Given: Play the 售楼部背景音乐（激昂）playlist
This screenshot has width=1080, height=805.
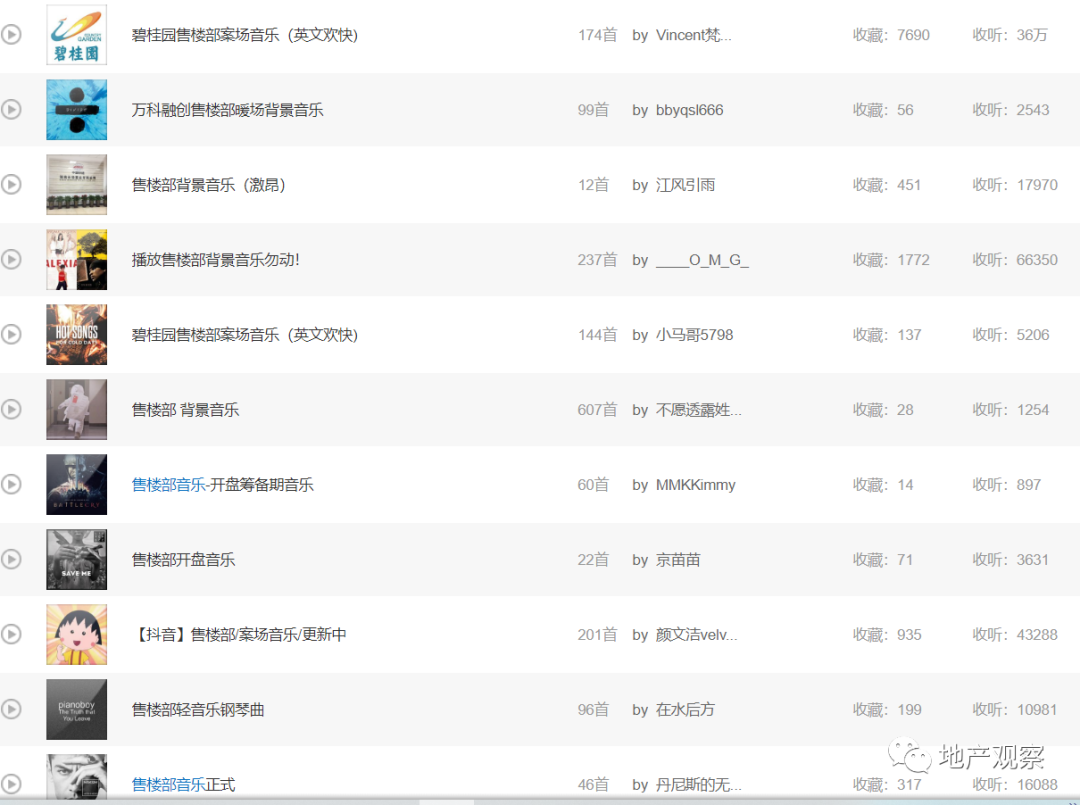Looking at the screenshot, I should 11,185.
